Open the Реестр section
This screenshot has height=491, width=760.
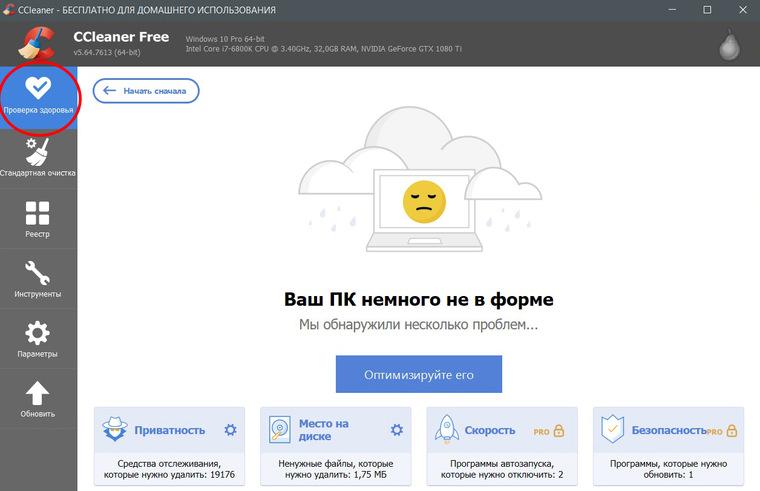pyautogui.click(x=38, y=219)
